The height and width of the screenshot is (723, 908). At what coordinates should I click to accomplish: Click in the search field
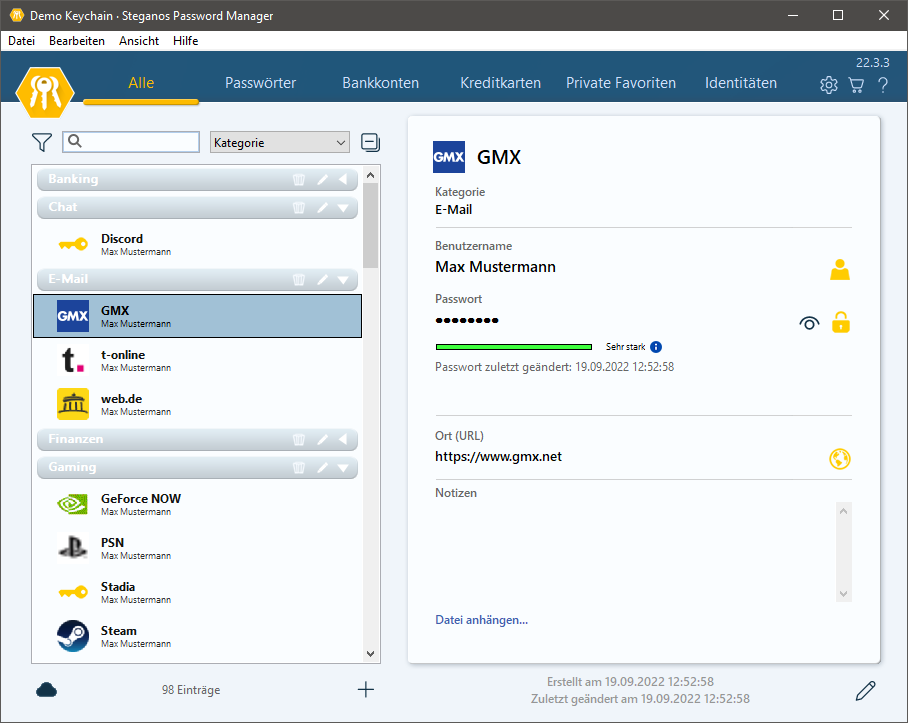click(131, 142)
